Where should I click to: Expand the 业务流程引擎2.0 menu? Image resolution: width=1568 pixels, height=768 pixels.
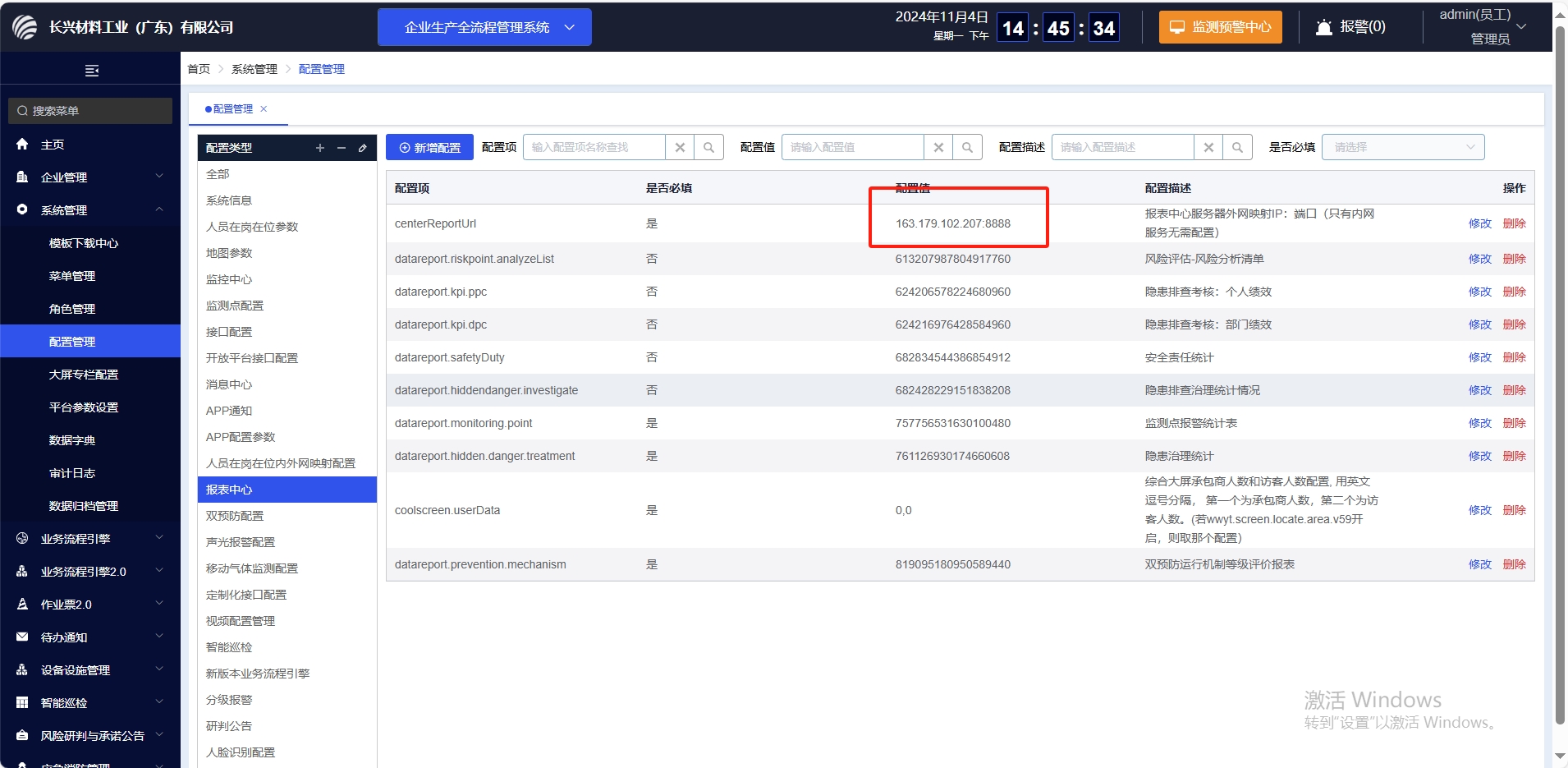click(x=90, y=572)
